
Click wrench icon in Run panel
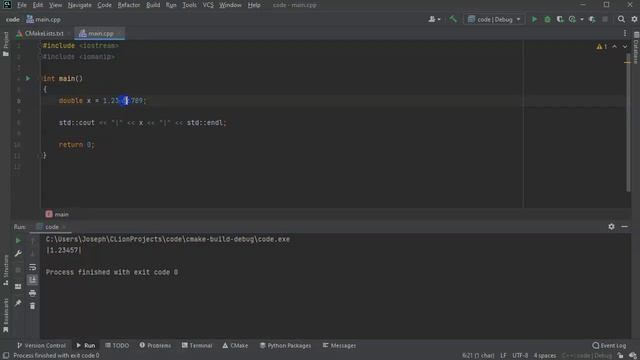coord(18,254)
